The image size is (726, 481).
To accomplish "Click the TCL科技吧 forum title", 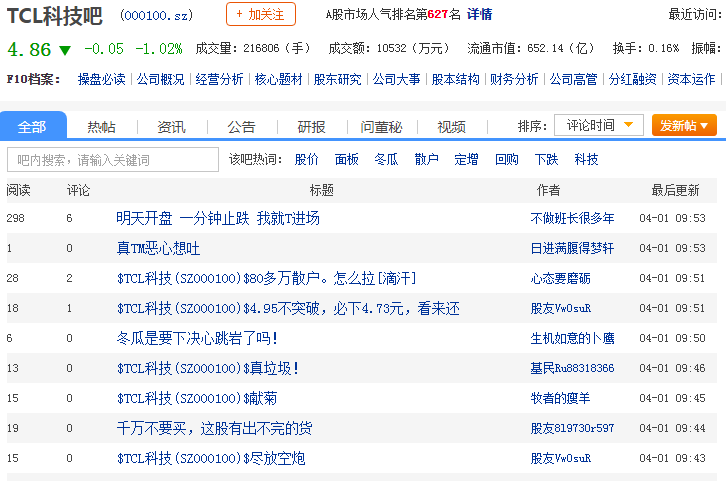I will [x=54, y=16].
